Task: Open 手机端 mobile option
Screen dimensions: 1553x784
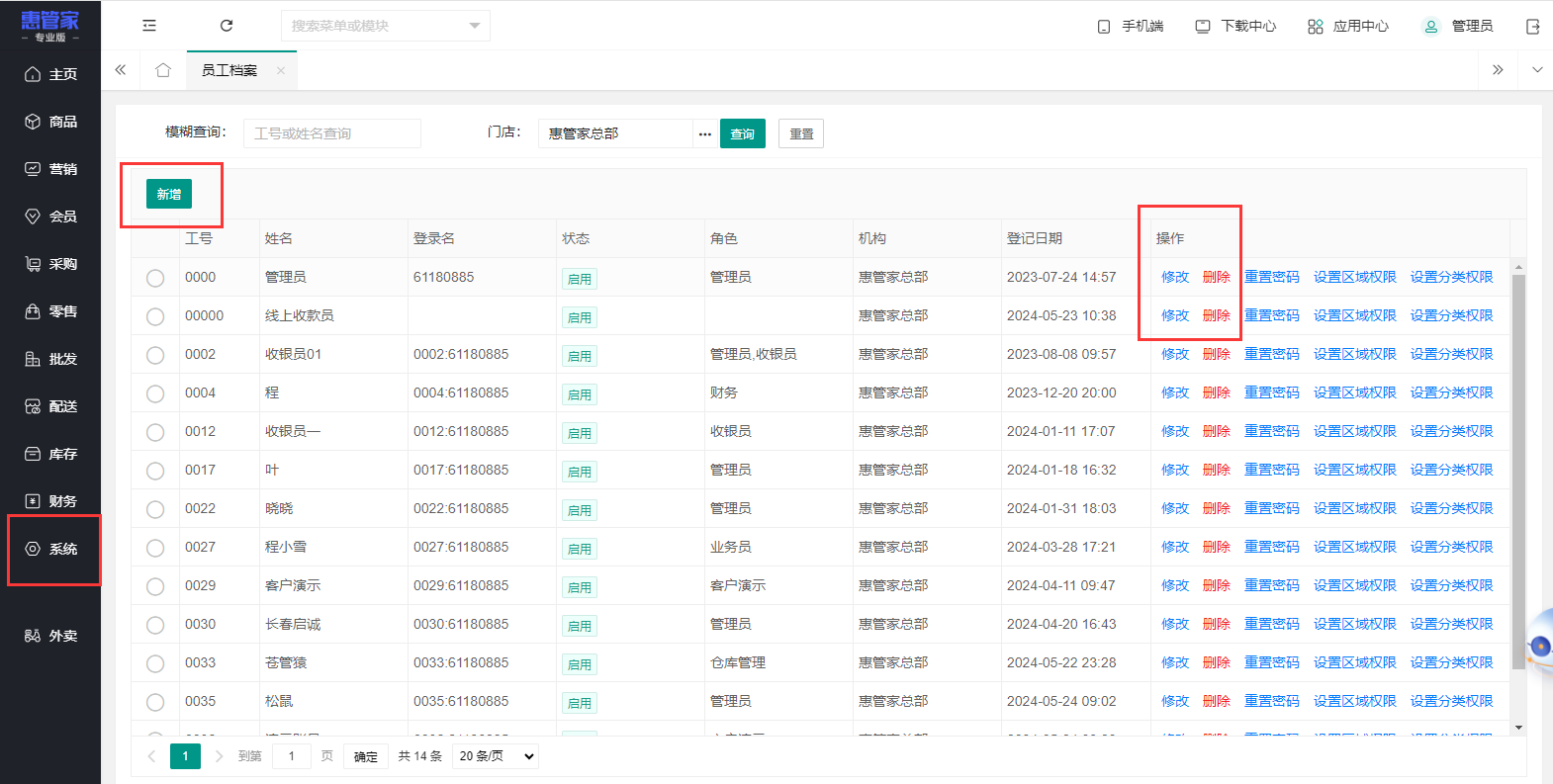Action: coord(1131,27)
